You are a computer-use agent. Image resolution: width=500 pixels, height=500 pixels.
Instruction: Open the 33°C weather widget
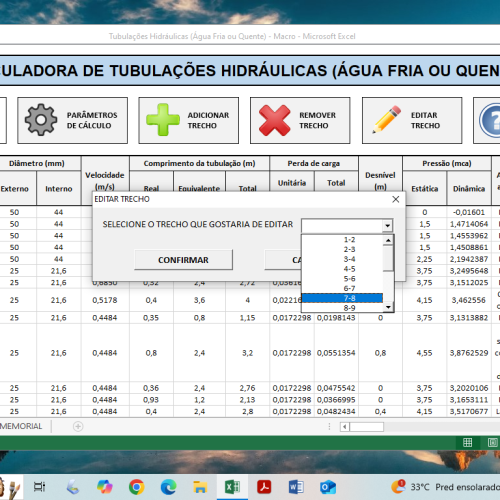[446, 487]
